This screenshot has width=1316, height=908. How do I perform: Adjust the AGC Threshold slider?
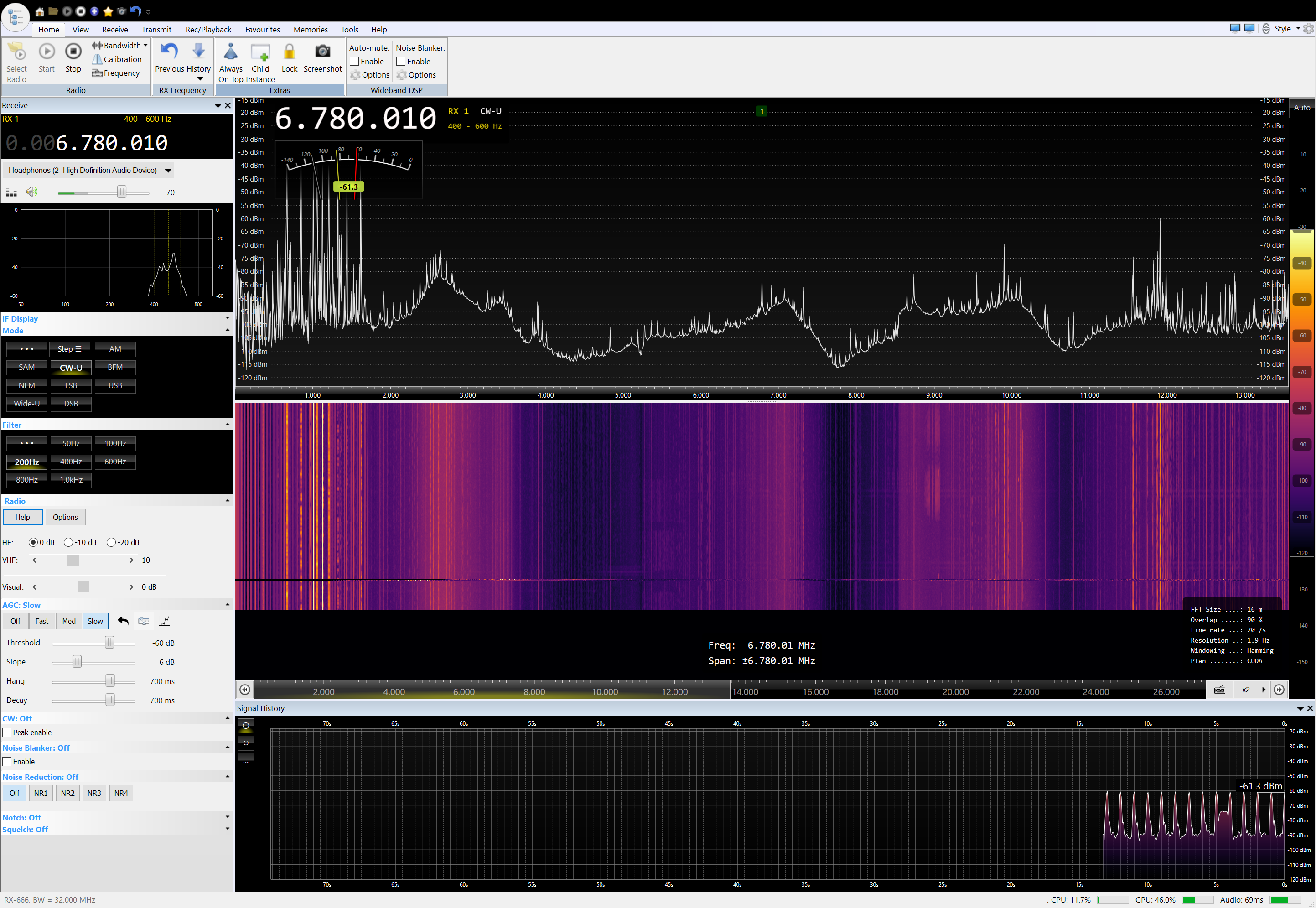pyautogui.click(x=109, y=642)
